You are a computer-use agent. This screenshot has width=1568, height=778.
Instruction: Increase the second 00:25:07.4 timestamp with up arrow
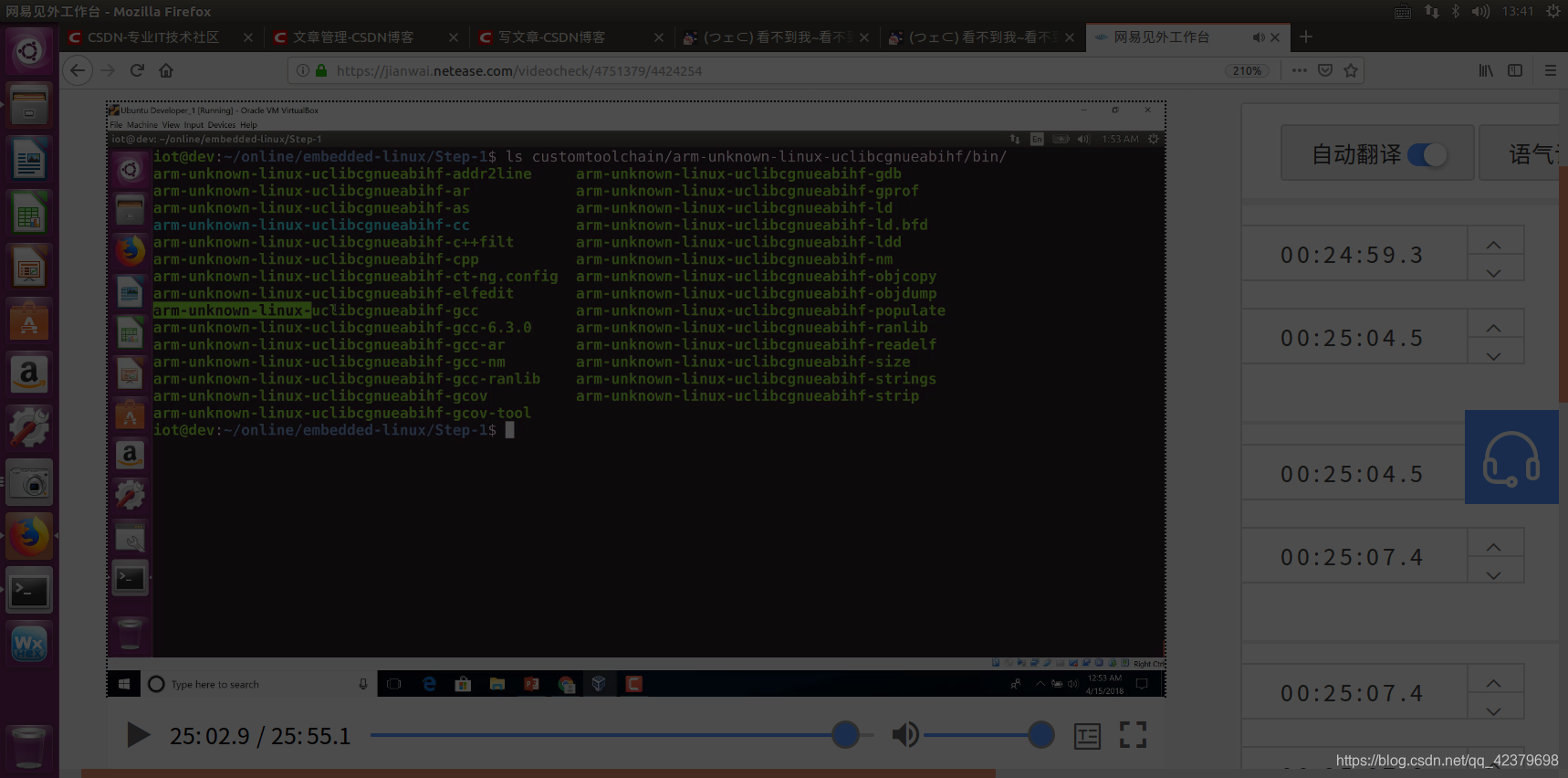(1494, 683)
